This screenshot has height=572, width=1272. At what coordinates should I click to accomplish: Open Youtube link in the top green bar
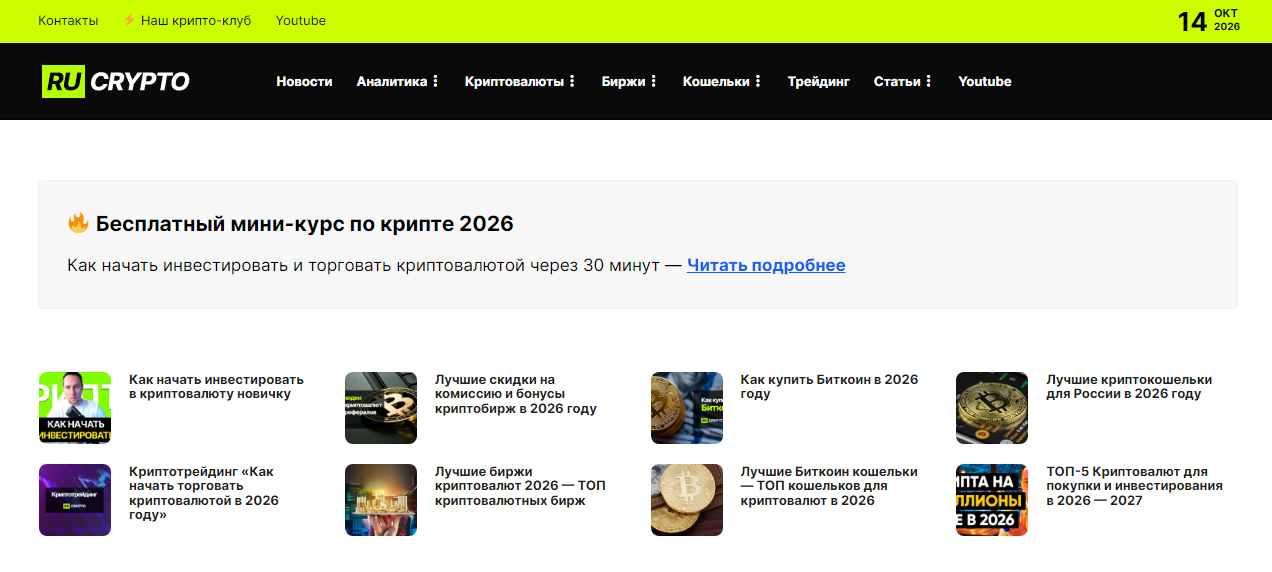click(301, 20)
